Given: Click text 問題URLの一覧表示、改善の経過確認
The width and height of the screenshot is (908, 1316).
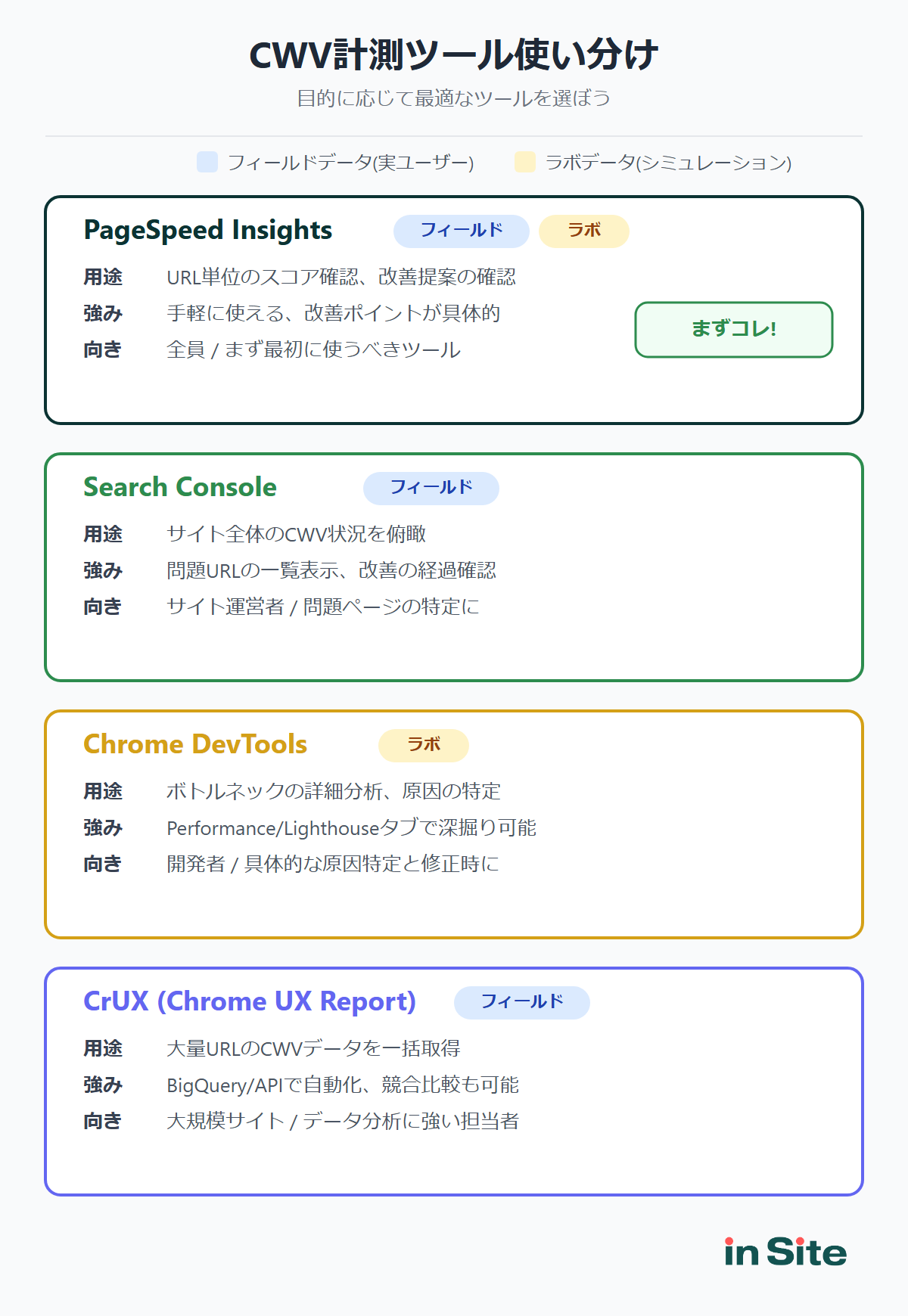Looking at the screenshot, I should point(331,570).
